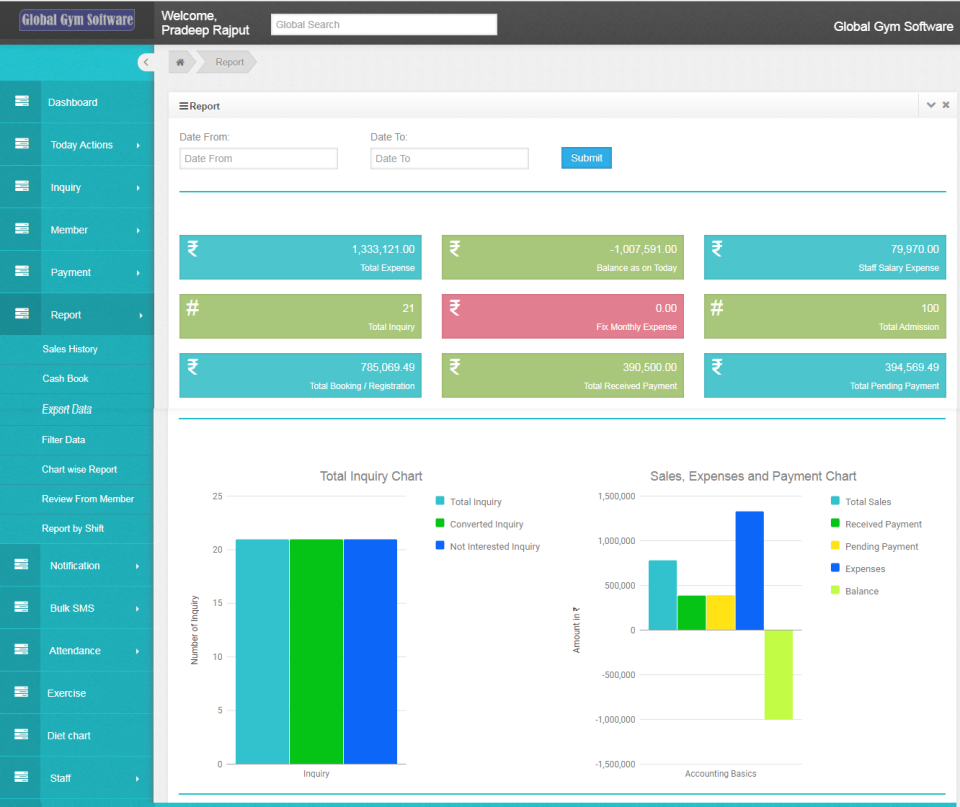Click the Dashboard sidebar icon
The height and width of the screenshot is (807, 960).
pyautogui.click(x=21, y=101)
